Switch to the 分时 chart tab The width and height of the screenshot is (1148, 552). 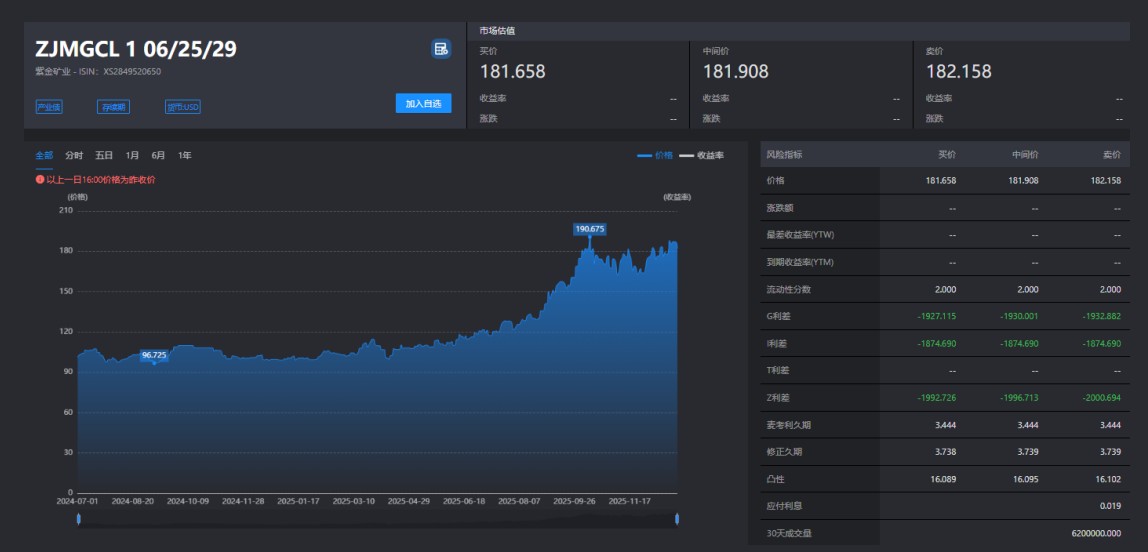coord(74,156)
